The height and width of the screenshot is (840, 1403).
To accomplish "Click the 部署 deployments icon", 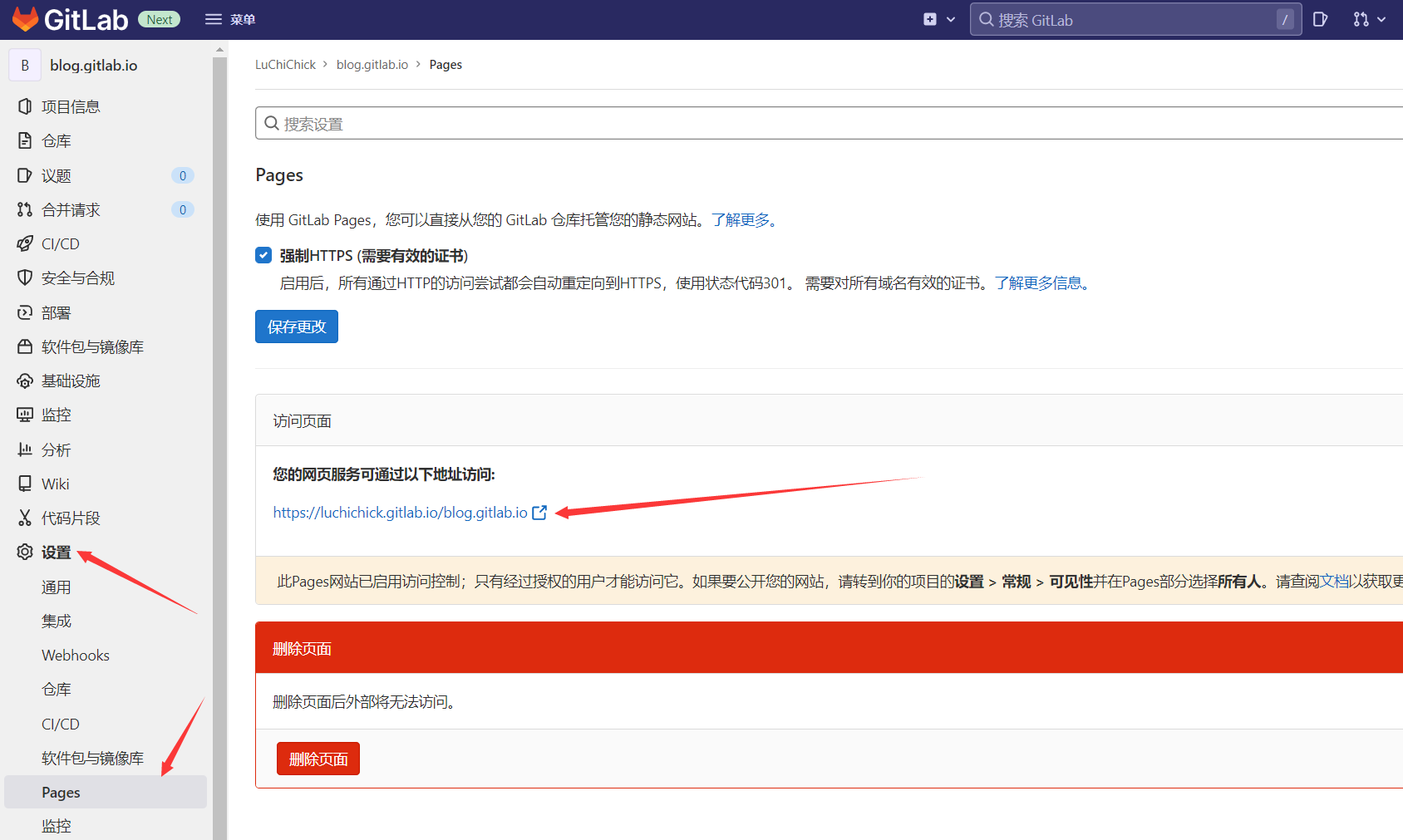I will click(x=25, y=312).
